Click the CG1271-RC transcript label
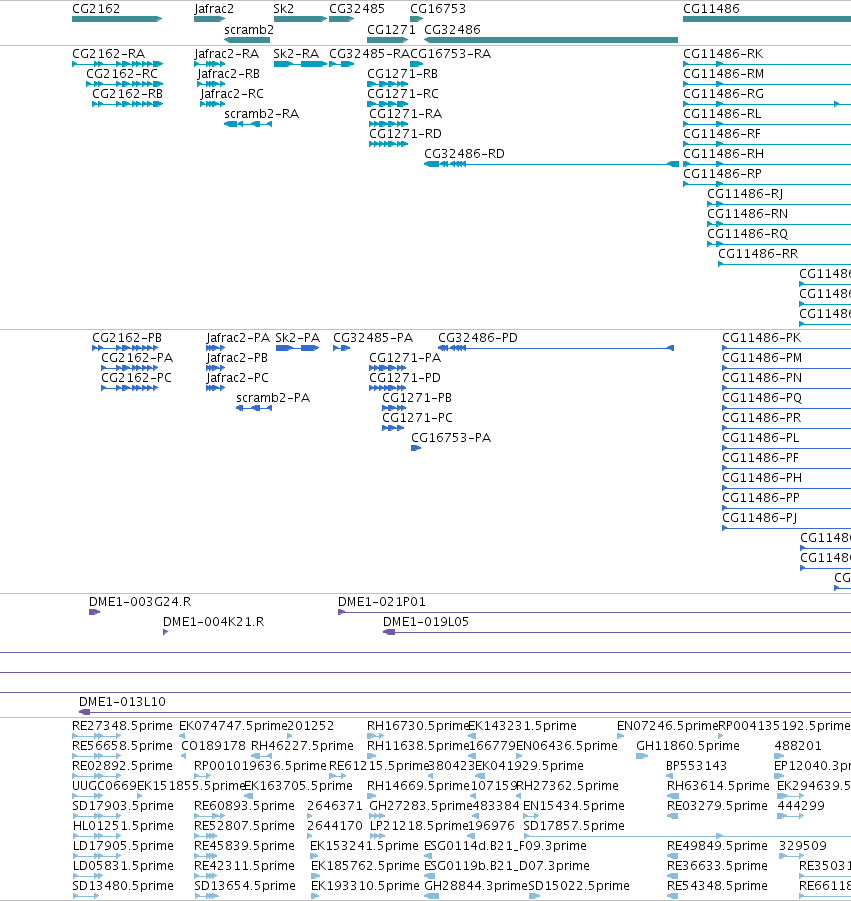 [x=403, y=94]
